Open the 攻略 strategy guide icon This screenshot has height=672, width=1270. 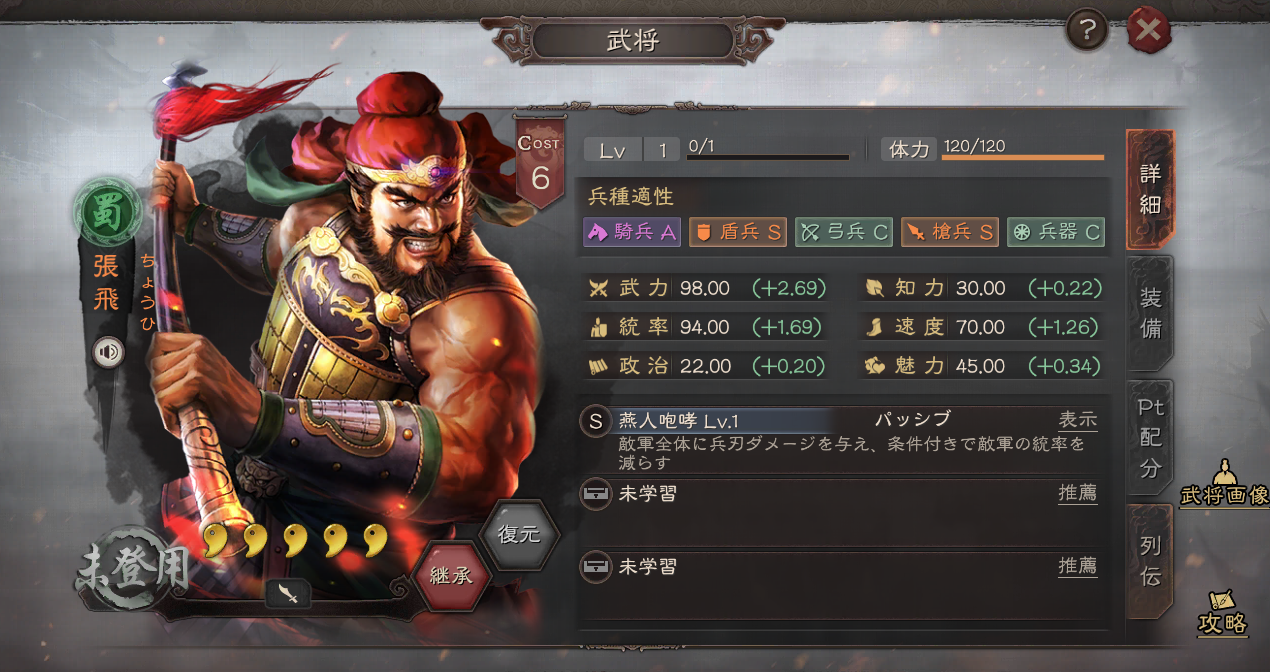click(1223, 612)
